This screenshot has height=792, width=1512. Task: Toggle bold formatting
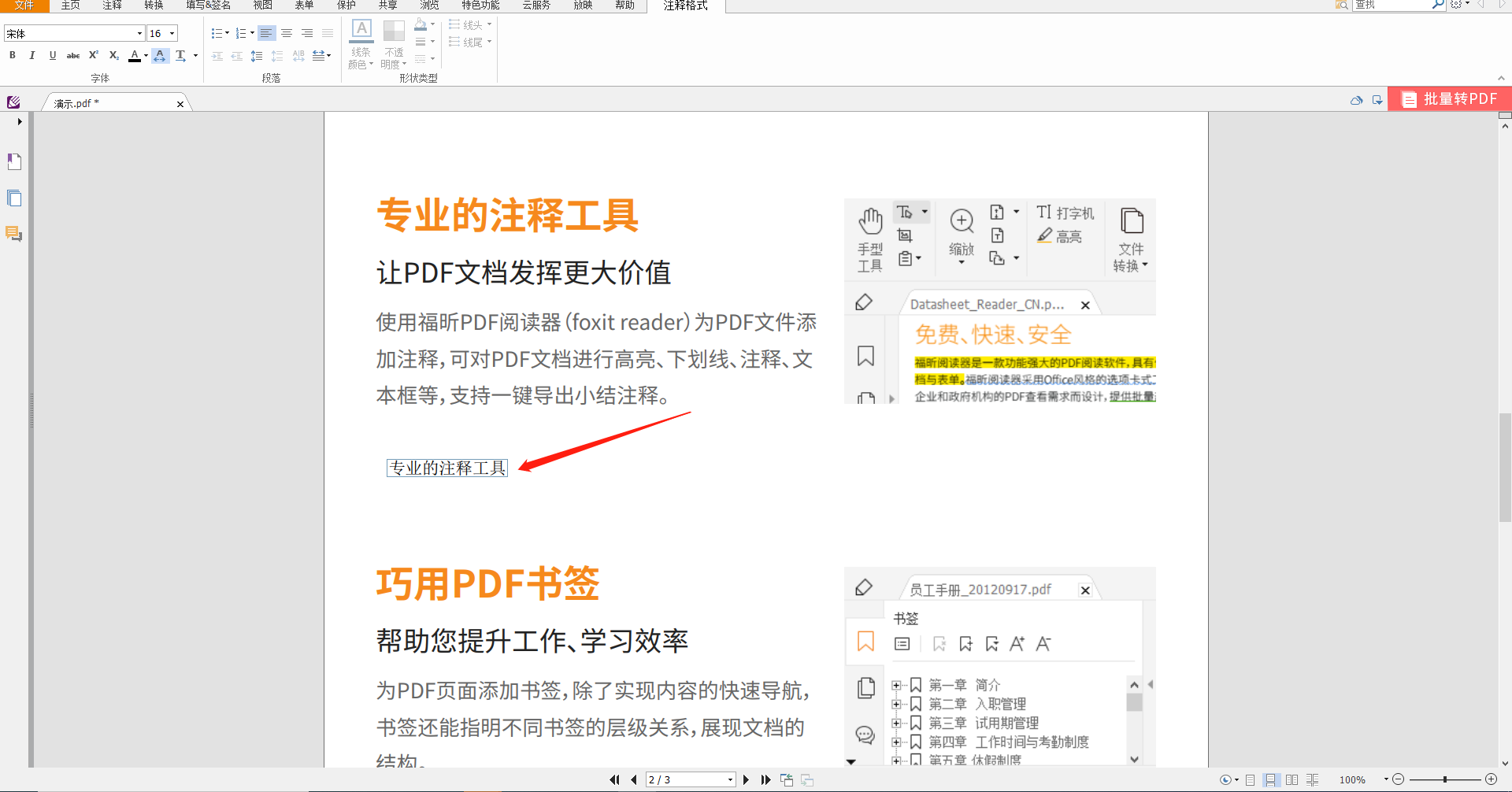point(12,55)
